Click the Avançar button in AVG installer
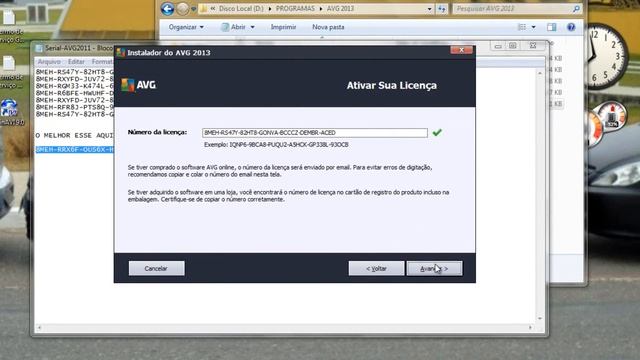Image resolution: width=640 pixels, height=360 pixels. [434, 268]
